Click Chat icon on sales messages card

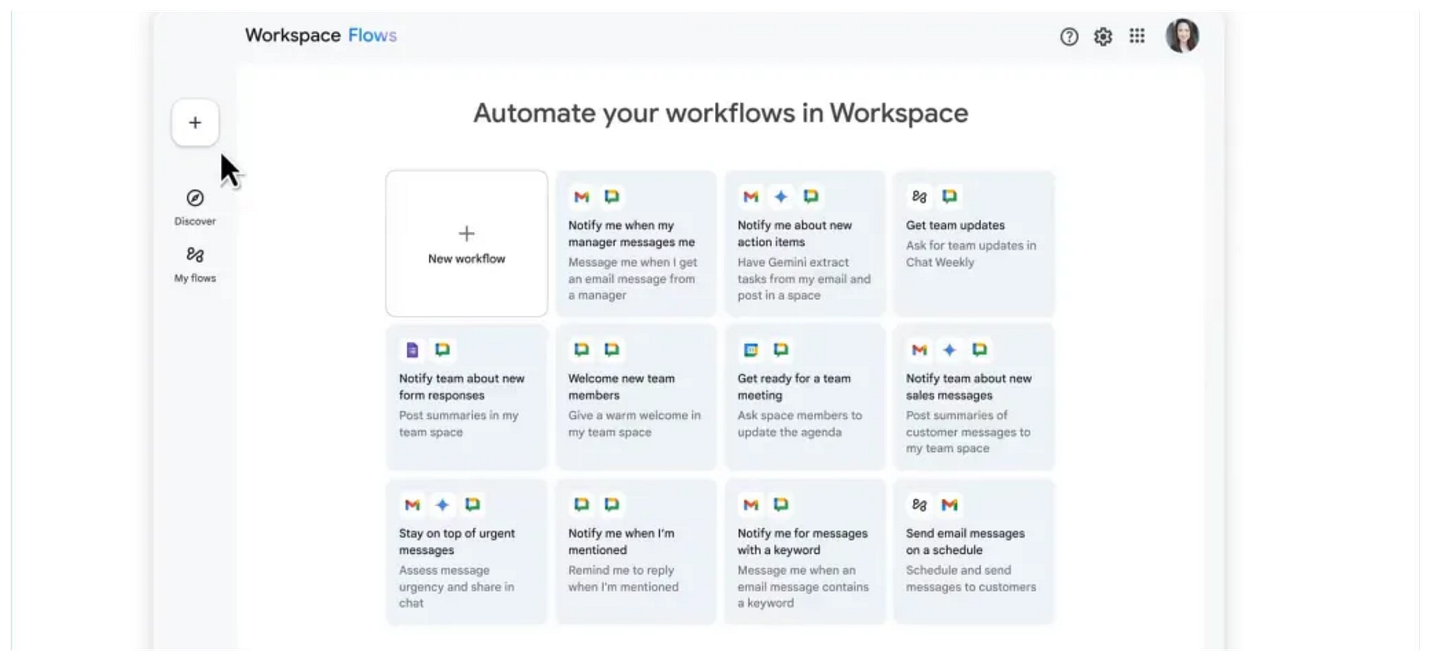click(980, 350)
